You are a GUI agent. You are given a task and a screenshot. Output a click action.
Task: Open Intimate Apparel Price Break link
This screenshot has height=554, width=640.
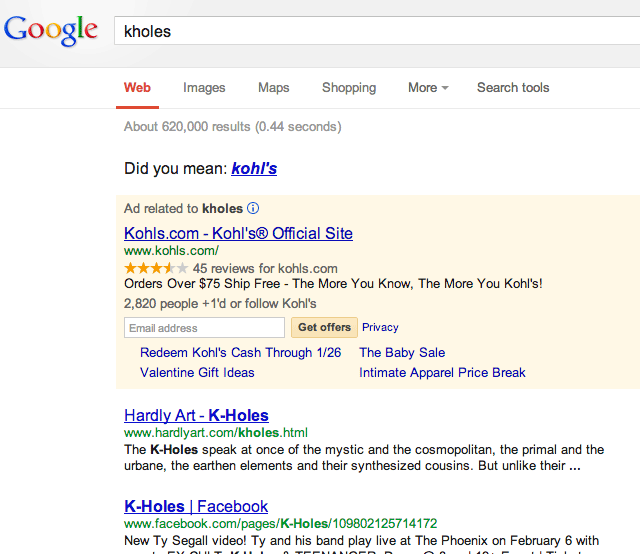[442, 372]
